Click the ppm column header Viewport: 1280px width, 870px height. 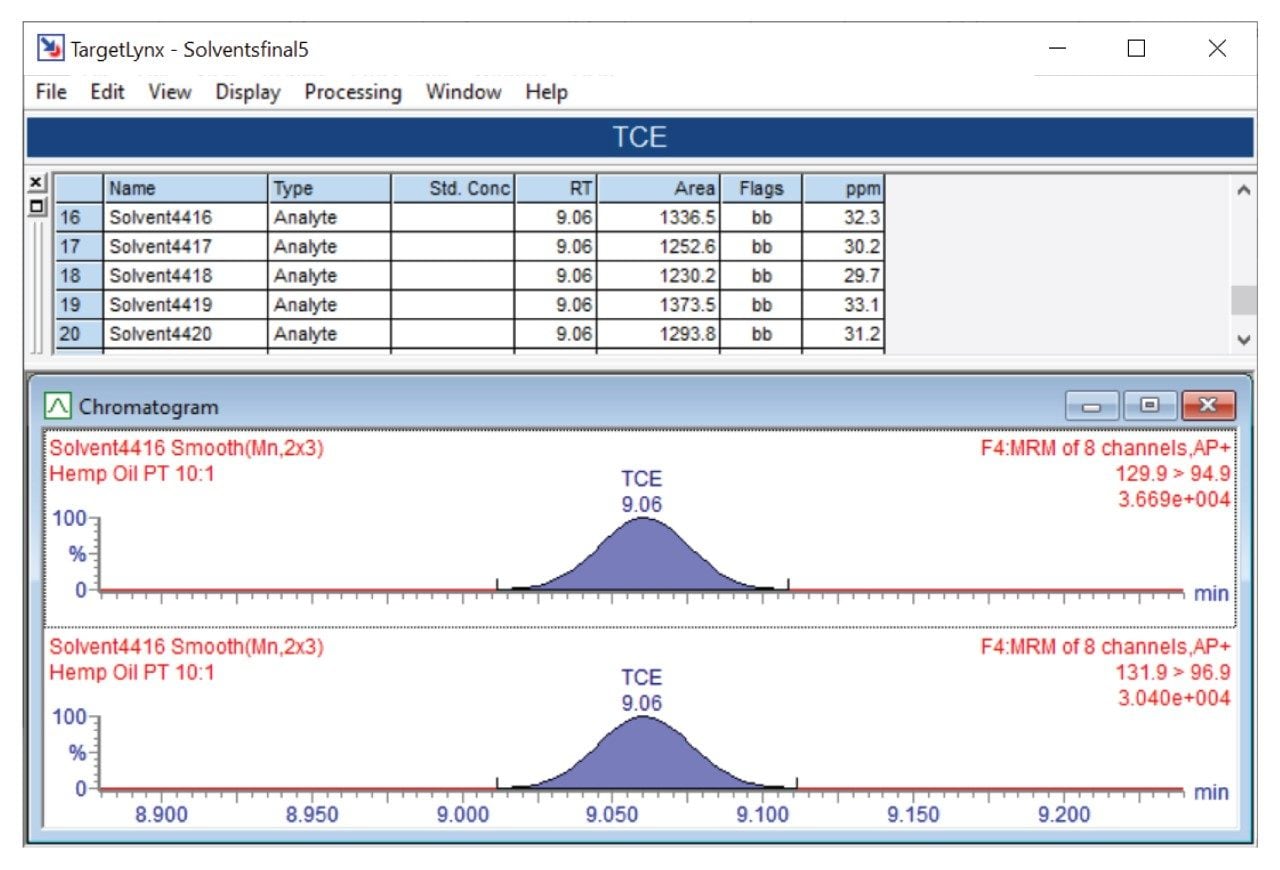843,188
